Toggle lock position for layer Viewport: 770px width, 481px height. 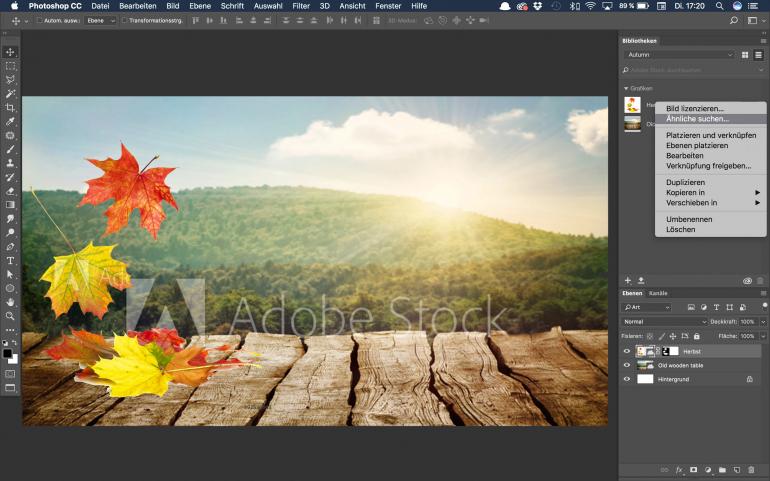click(x=673, y=337)
